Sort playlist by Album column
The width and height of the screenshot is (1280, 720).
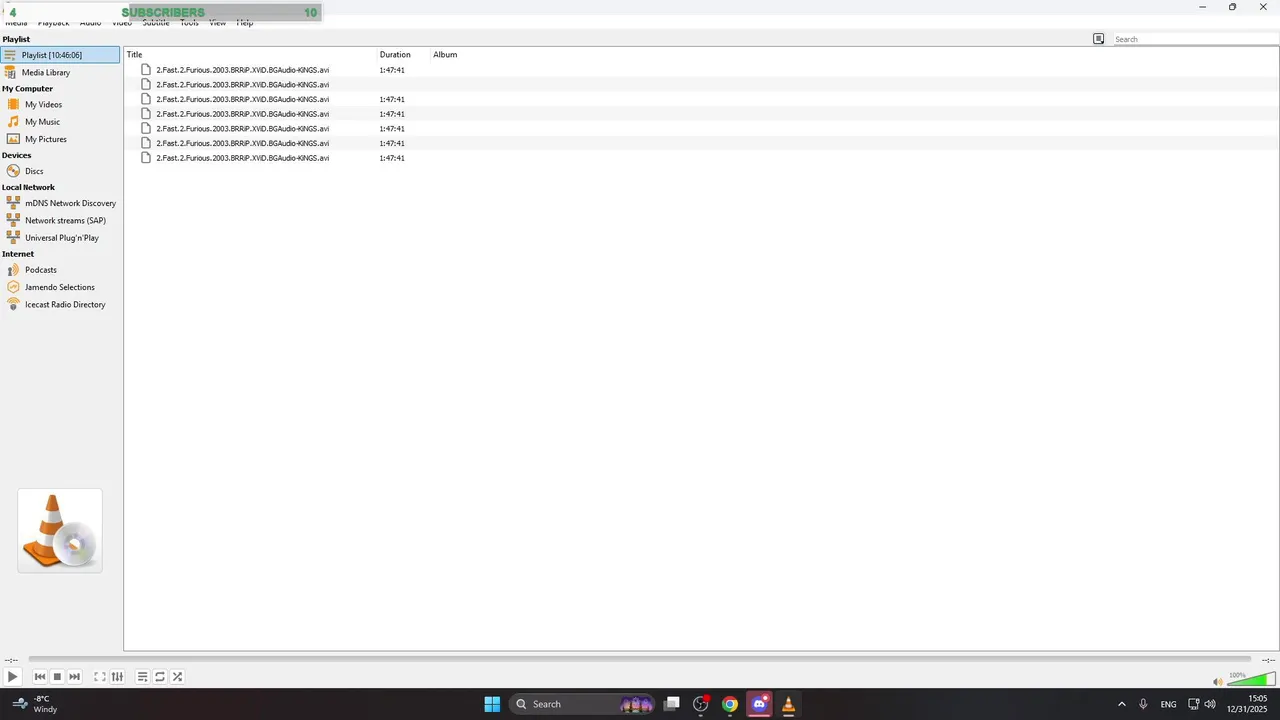point(445,54)
